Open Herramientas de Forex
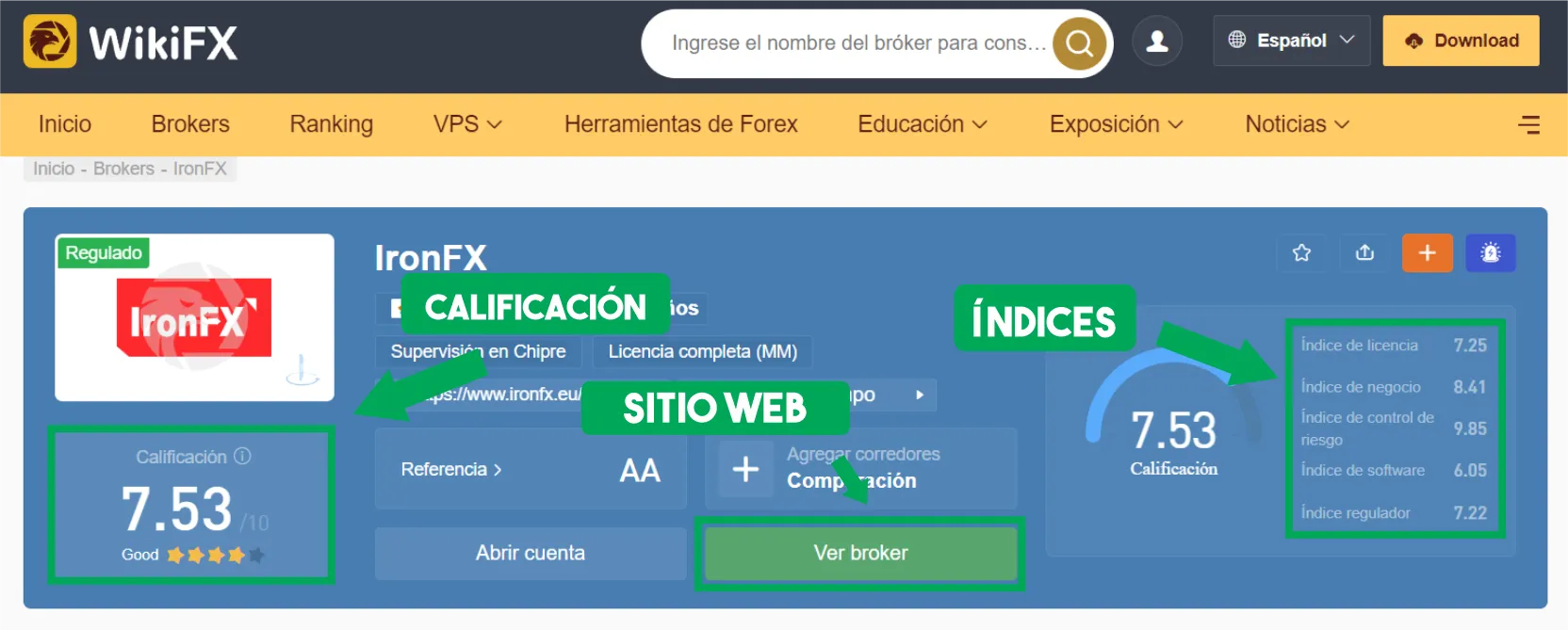This screenshot has width=1568, height=630. click(x=681, y=124)
